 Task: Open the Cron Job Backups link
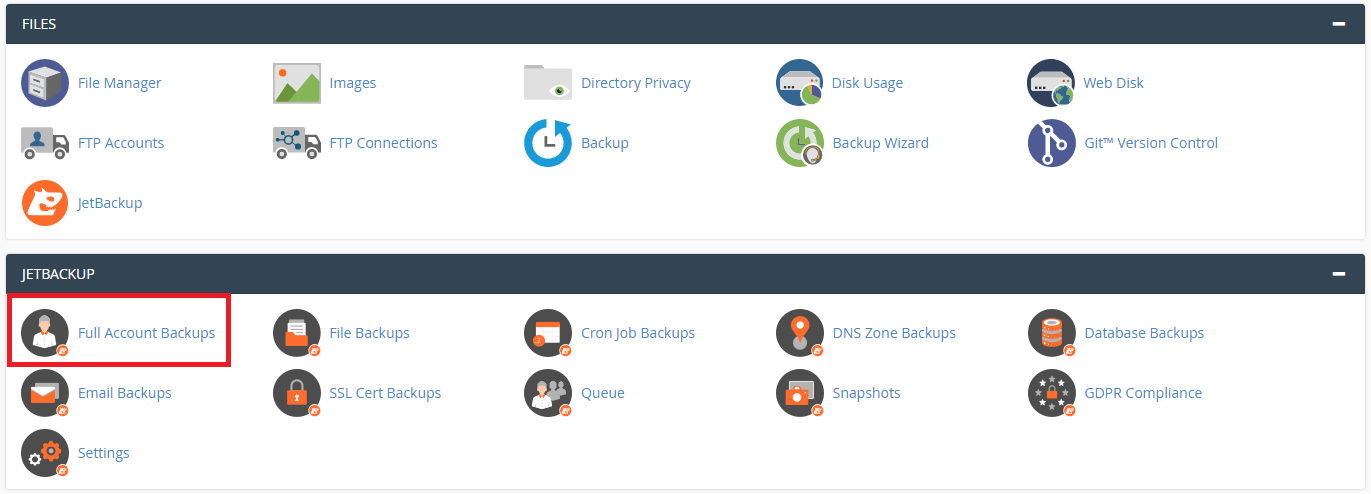tap(638, 333)
